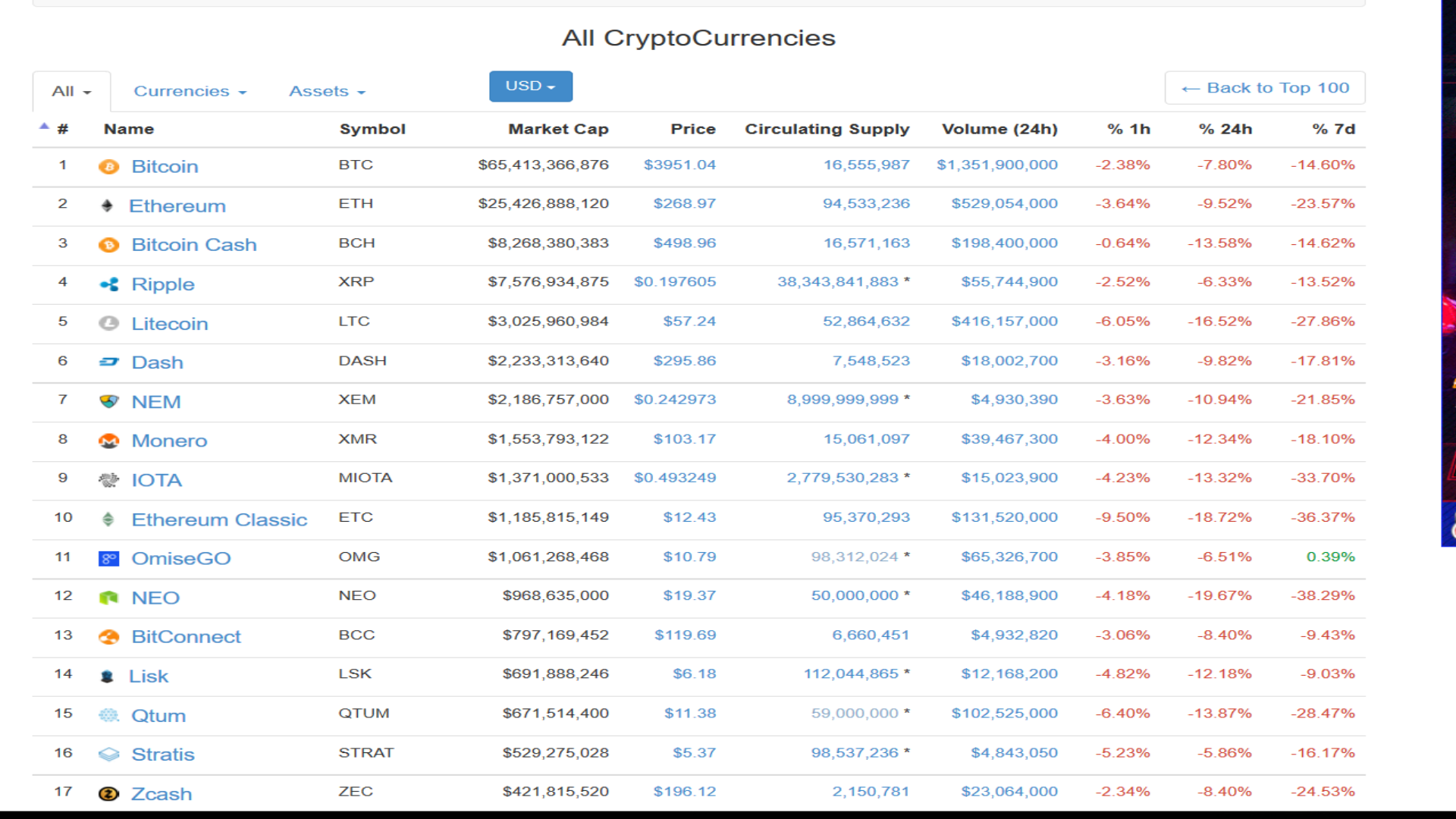Expand the Currencies dropdown

pos(190,92)
